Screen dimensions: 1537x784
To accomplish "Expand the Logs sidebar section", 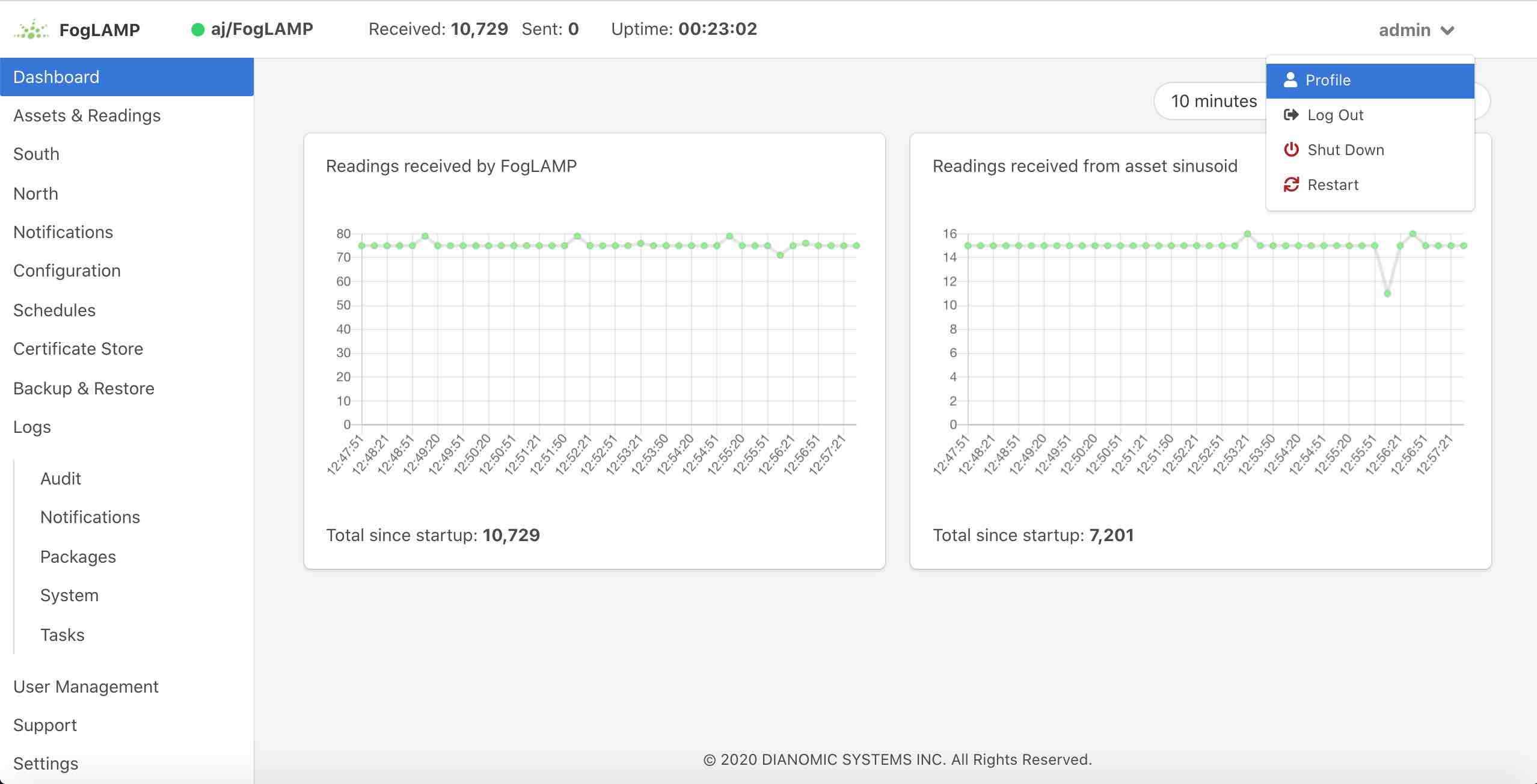I will click(x=32, y=427).
